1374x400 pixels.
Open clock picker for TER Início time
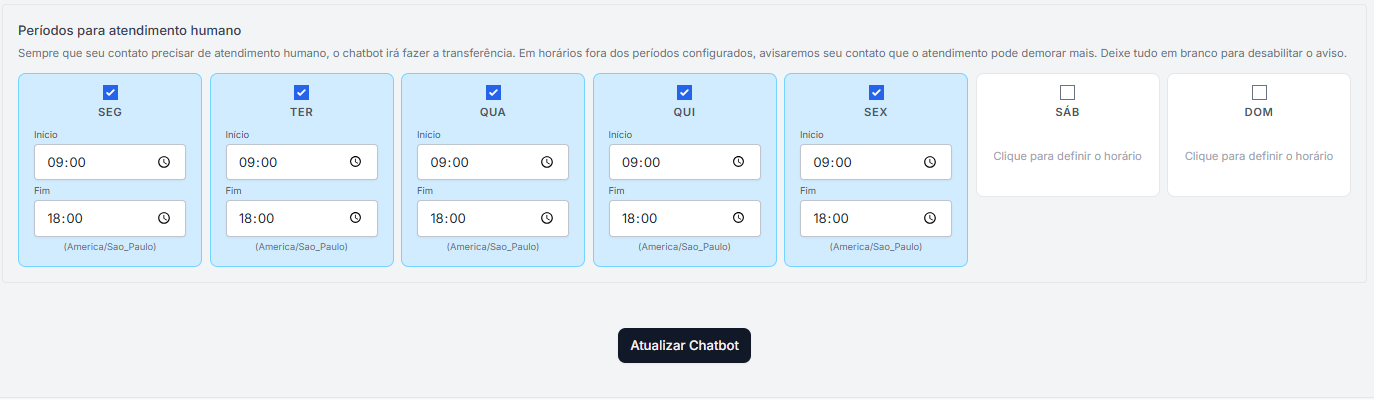pyautogui.click(x=355, y=162)
